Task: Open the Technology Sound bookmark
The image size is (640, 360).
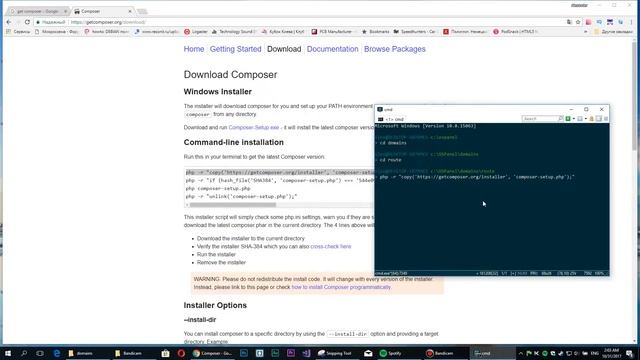Action: pyautogui.click(x=233, y=31)
